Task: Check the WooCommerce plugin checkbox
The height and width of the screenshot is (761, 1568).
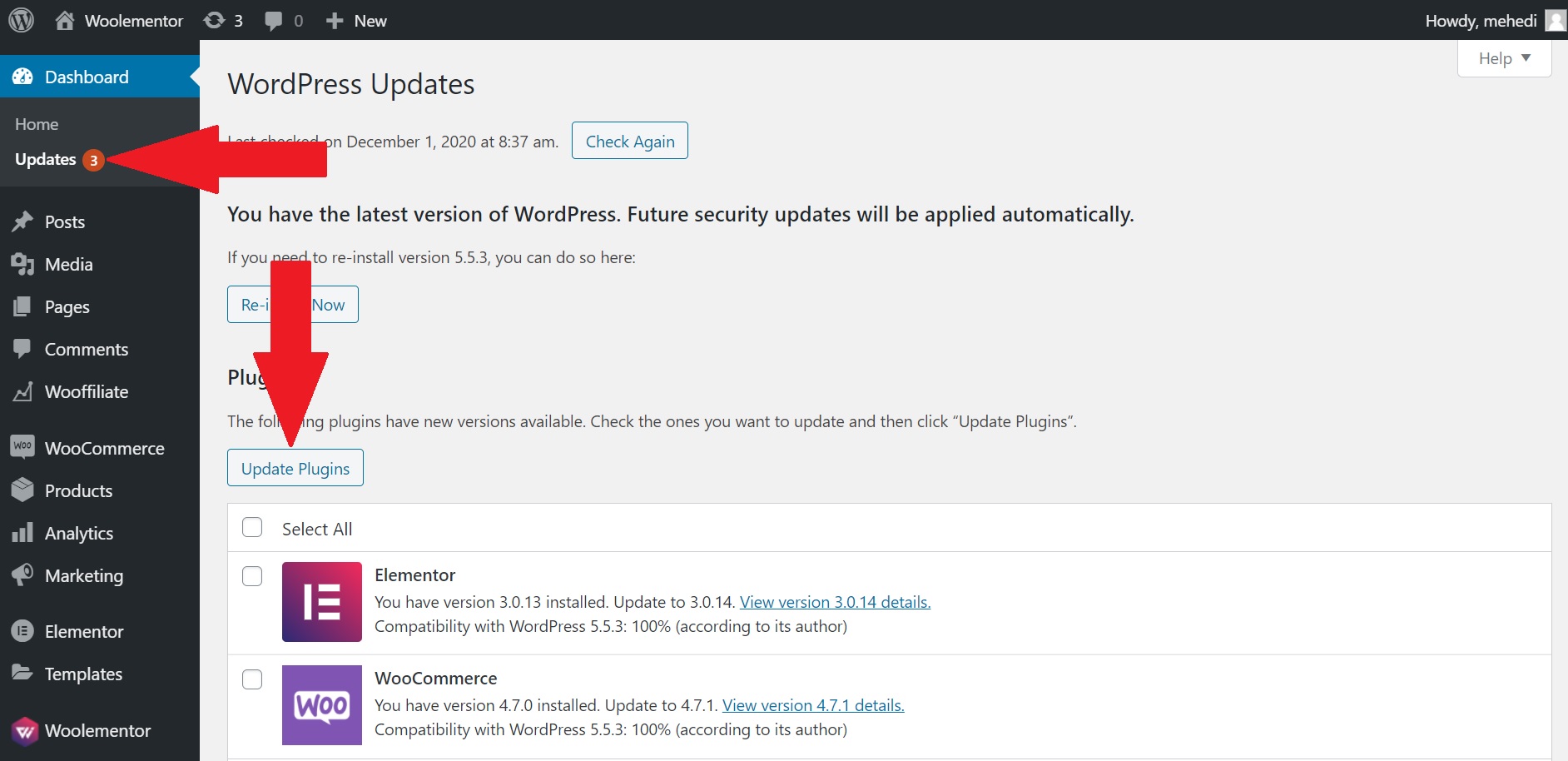Action: pos(252,679)
